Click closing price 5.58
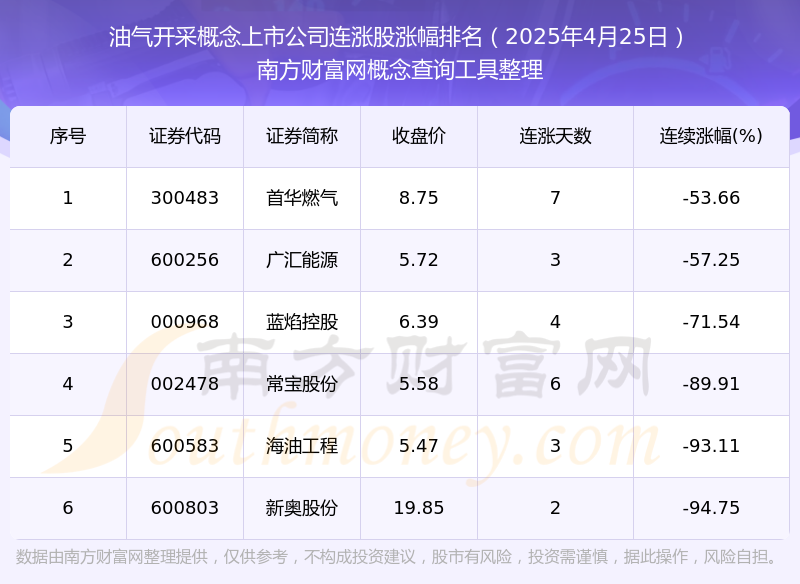The image size is (800, 584). pos(418,384)
